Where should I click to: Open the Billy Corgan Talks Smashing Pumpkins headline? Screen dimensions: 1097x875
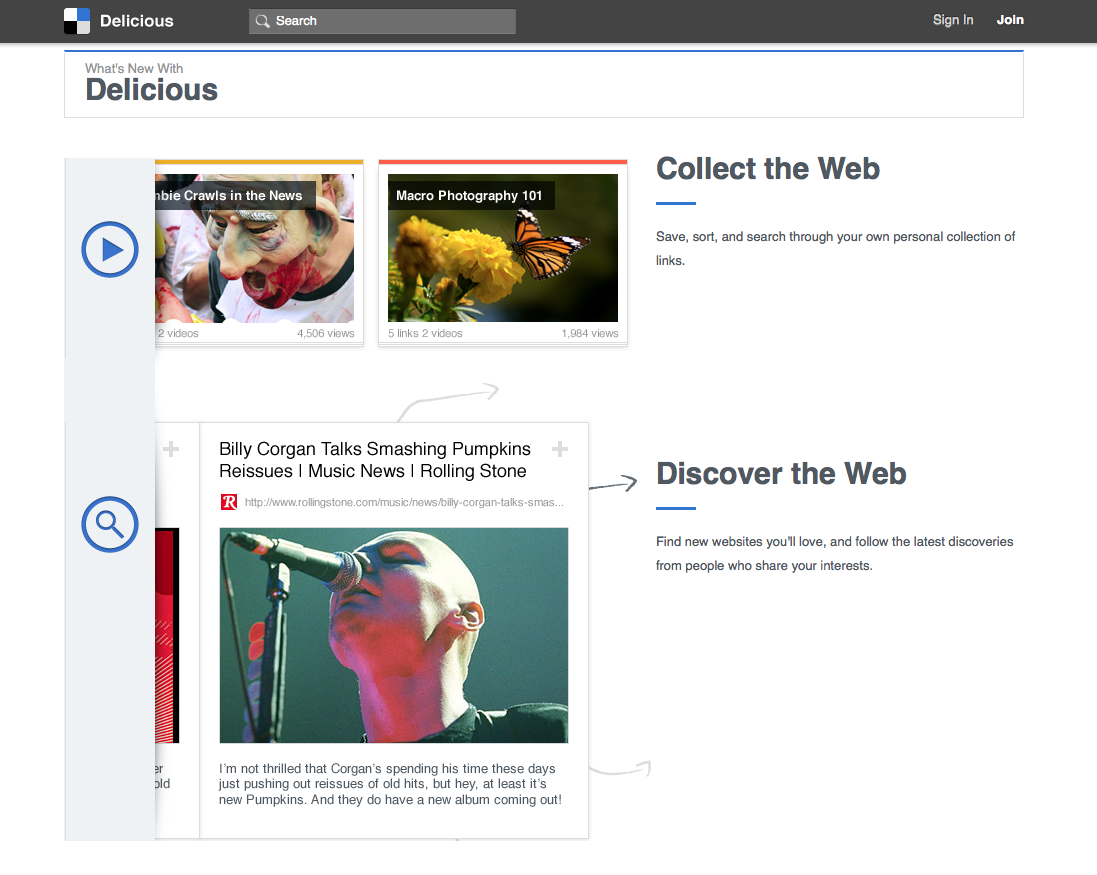(x=375, y=460)
